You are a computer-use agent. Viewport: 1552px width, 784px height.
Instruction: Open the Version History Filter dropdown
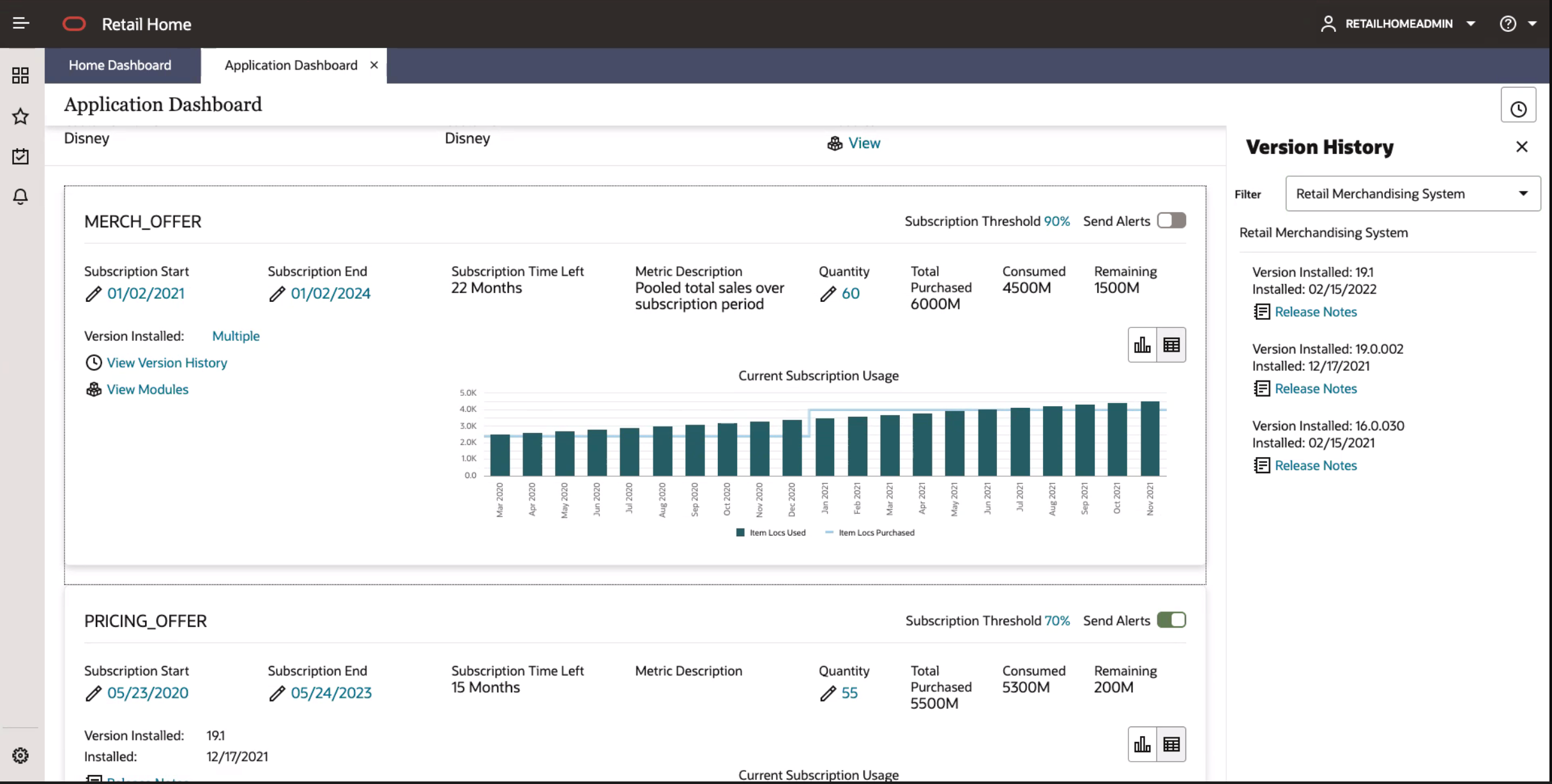(x=1413, y=193)
